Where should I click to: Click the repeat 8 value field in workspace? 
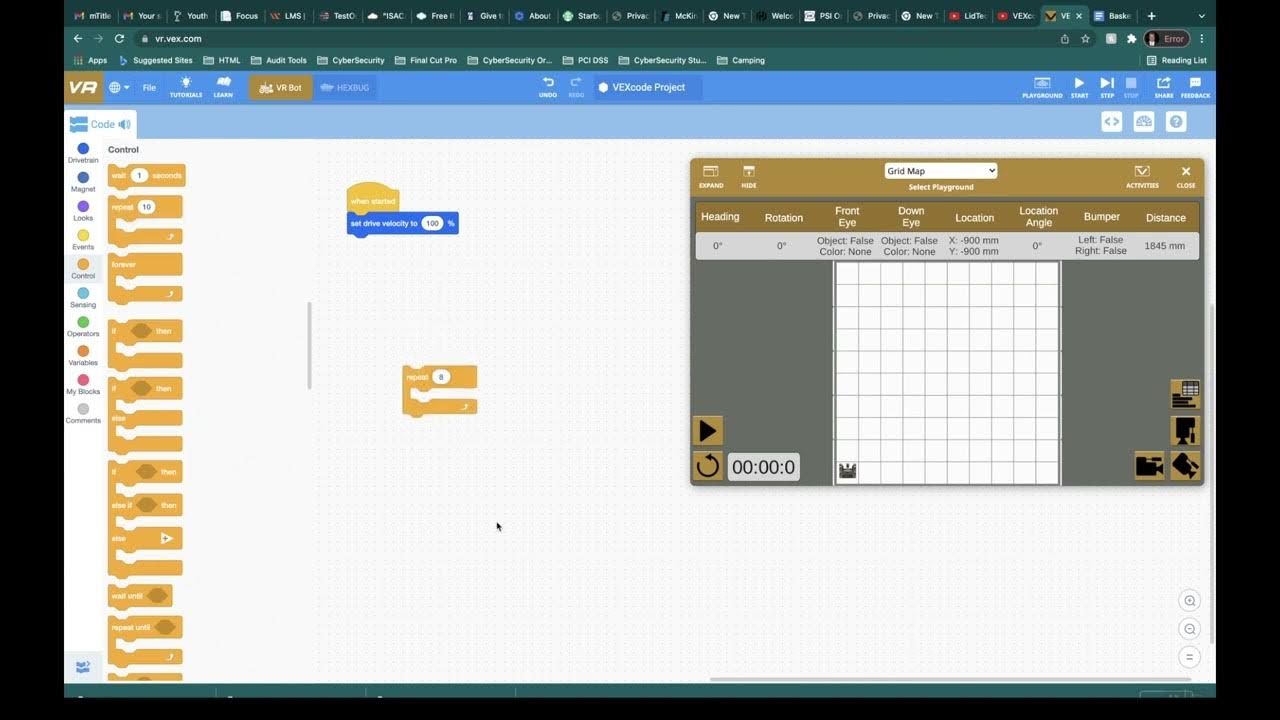[x=441, y=377]
